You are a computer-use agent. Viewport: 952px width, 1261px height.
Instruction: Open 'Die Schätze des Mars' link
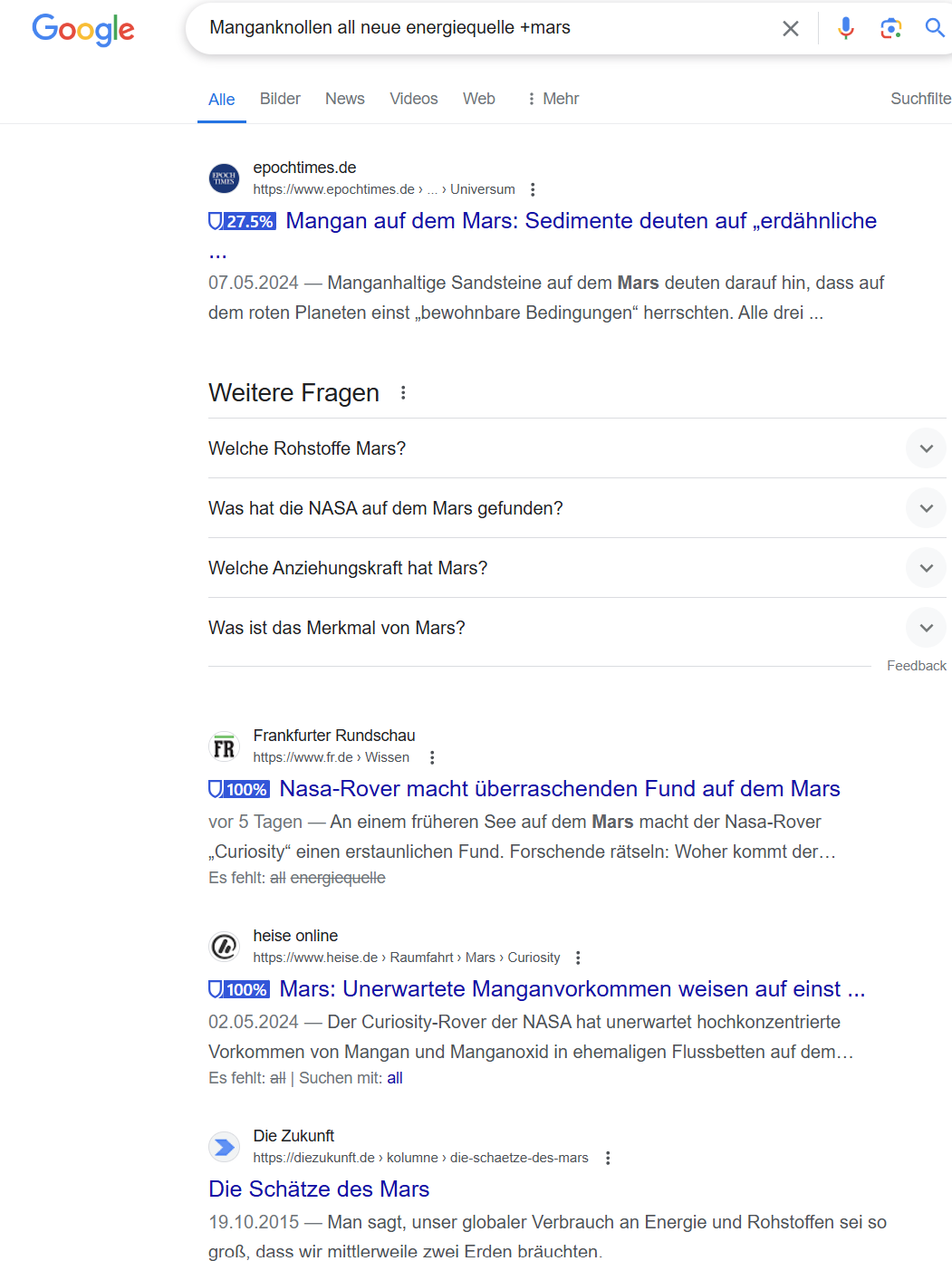click(319, 1189)
